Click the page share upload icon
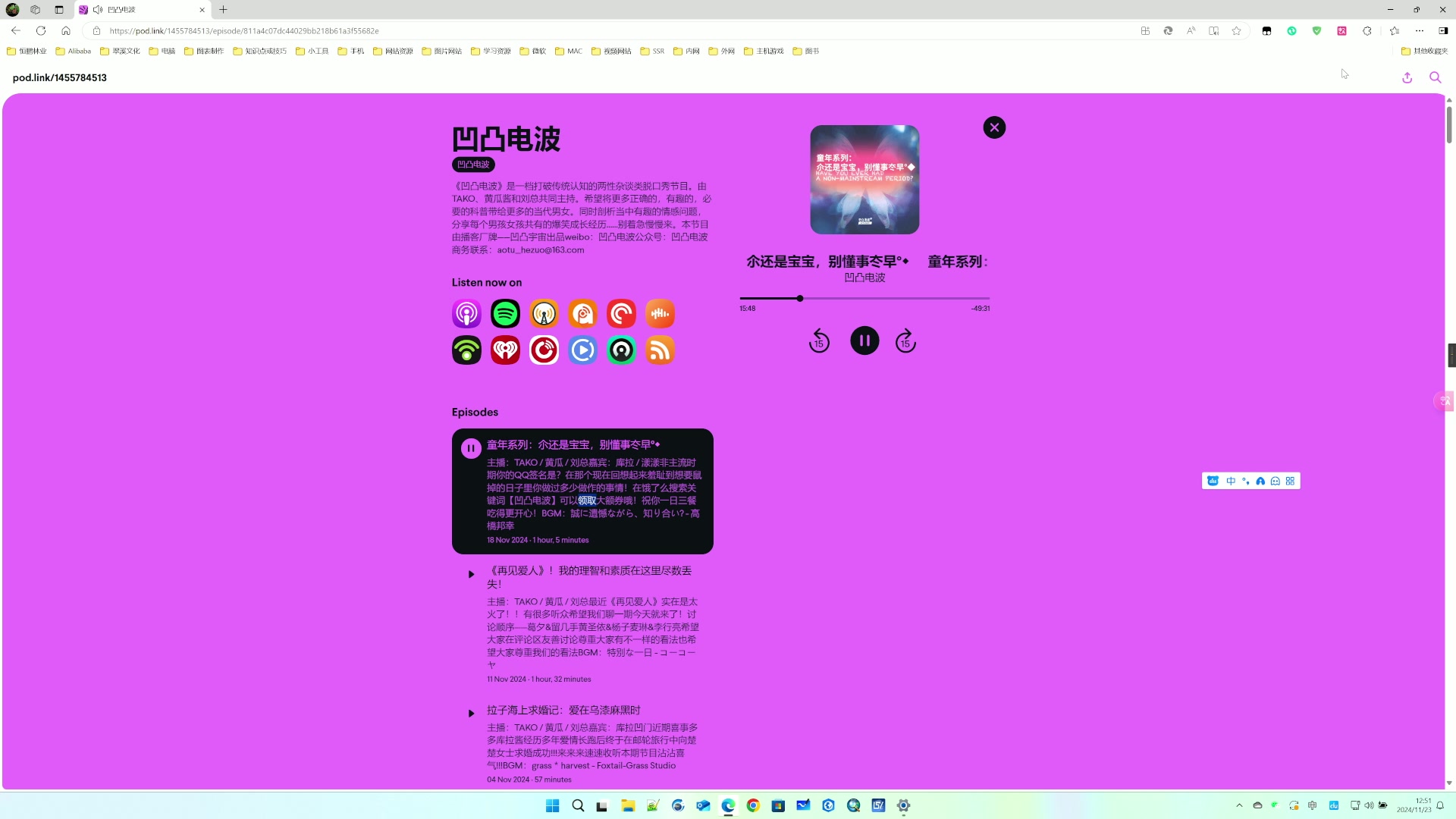The width and height of the screenshot is (1456, 819). click(x=1407, y=77)
